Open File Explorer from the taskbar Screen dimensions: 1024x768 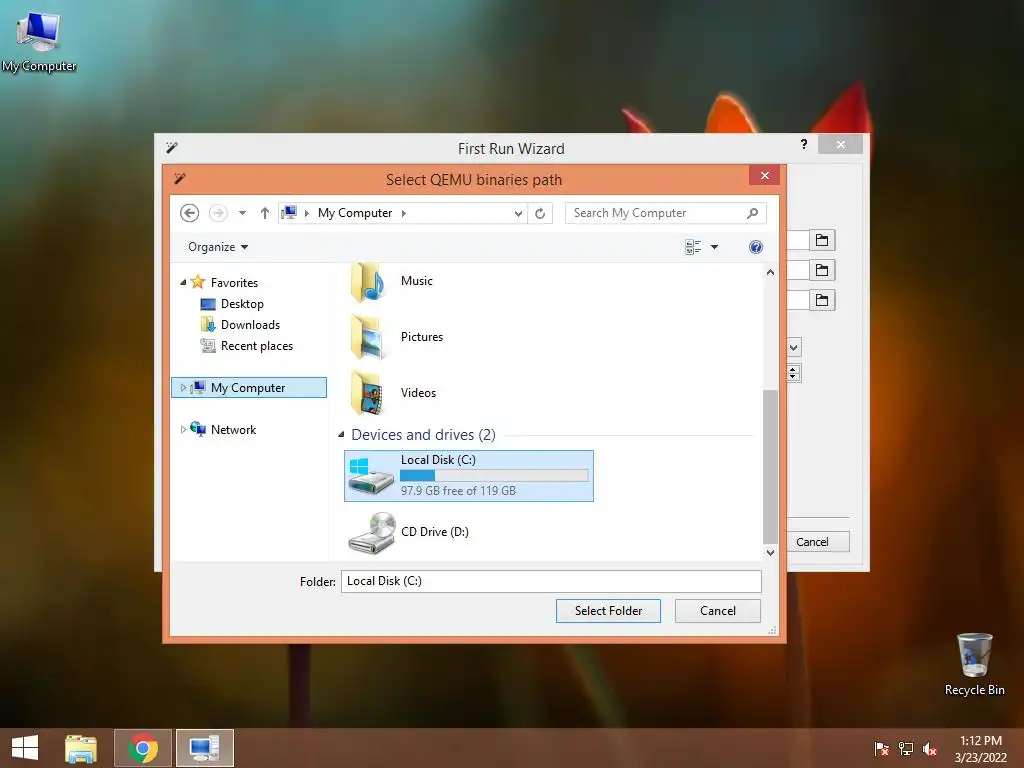tap(81, 748)
